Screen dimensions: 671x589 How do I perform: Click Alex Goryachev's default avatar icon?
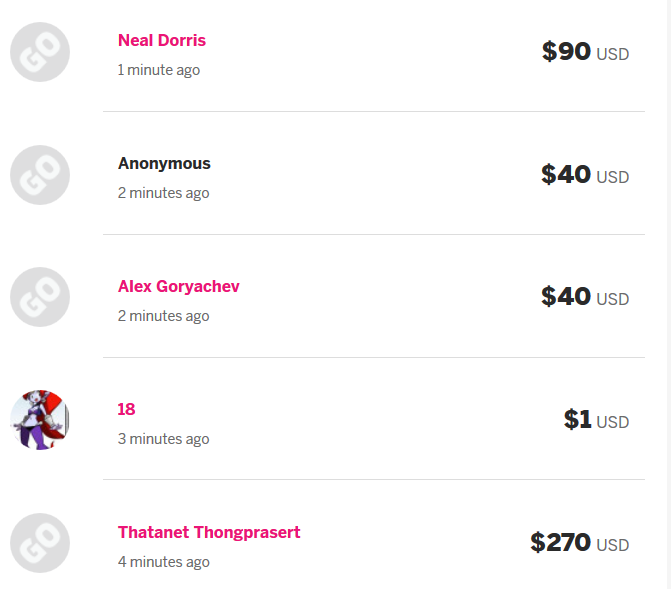[40, 297]
